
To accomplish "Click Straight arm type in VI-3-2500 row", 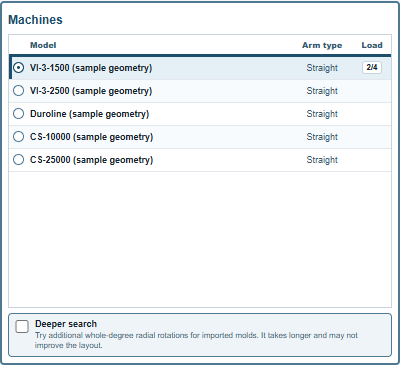I will 322,91.
